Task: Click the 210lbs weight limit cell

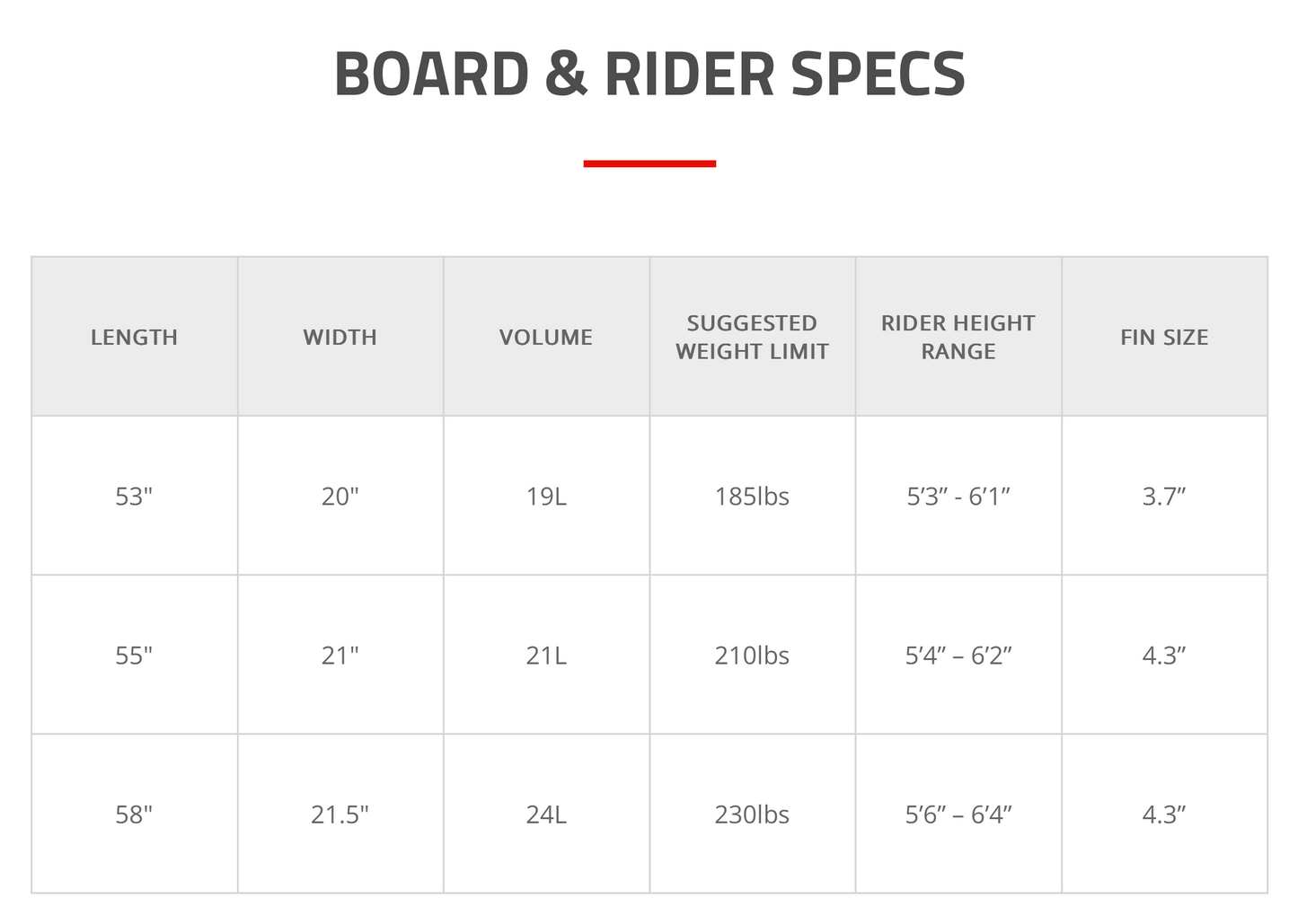Action: click(752, 656)
